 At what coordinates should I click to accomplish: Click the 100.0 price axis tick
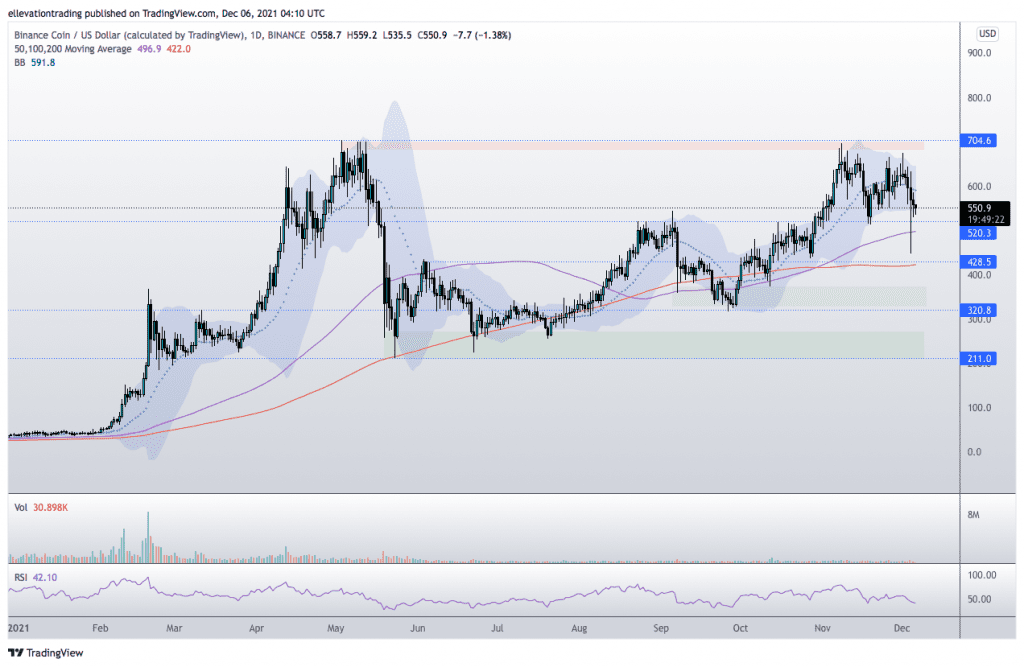point(979,408)
